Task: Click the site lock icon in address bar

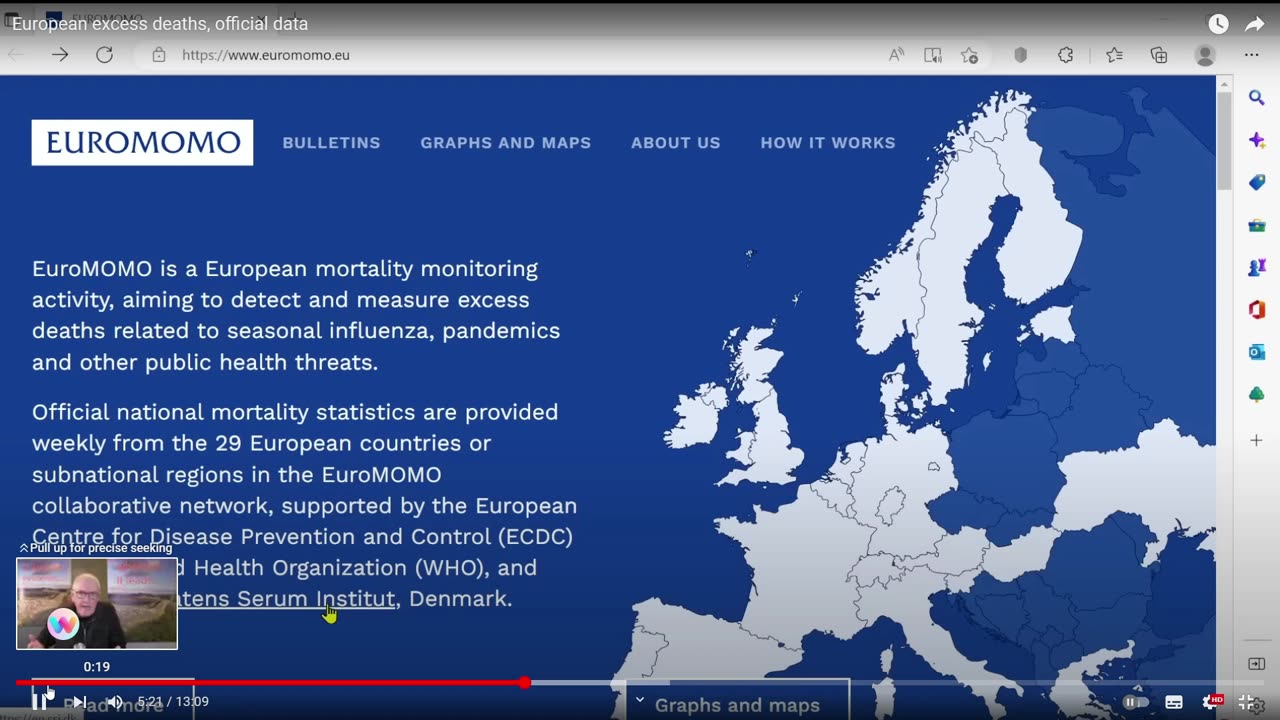Action: pyautogui.click(x=158, y=55)
